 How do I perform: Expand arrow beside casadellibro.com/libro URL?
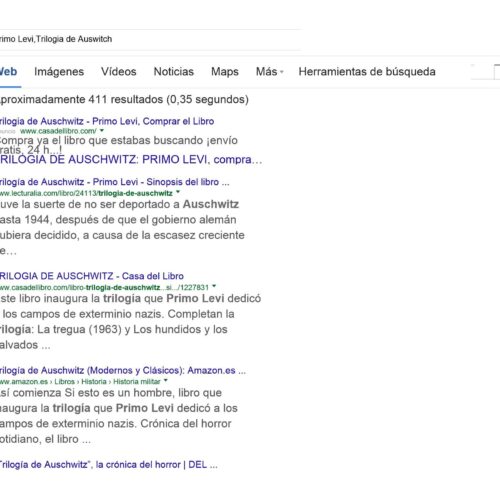click(x=214, y=286)
